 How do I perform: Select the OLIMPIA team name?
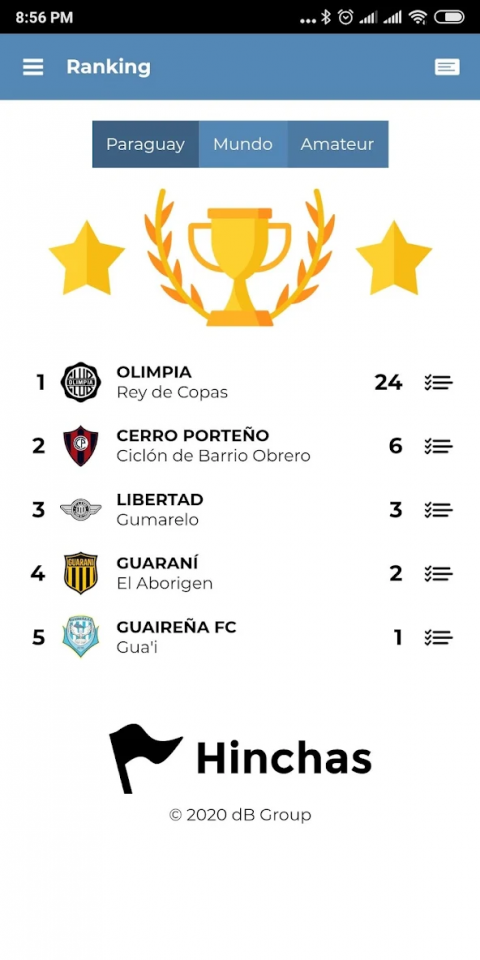(x=154, y=372)
